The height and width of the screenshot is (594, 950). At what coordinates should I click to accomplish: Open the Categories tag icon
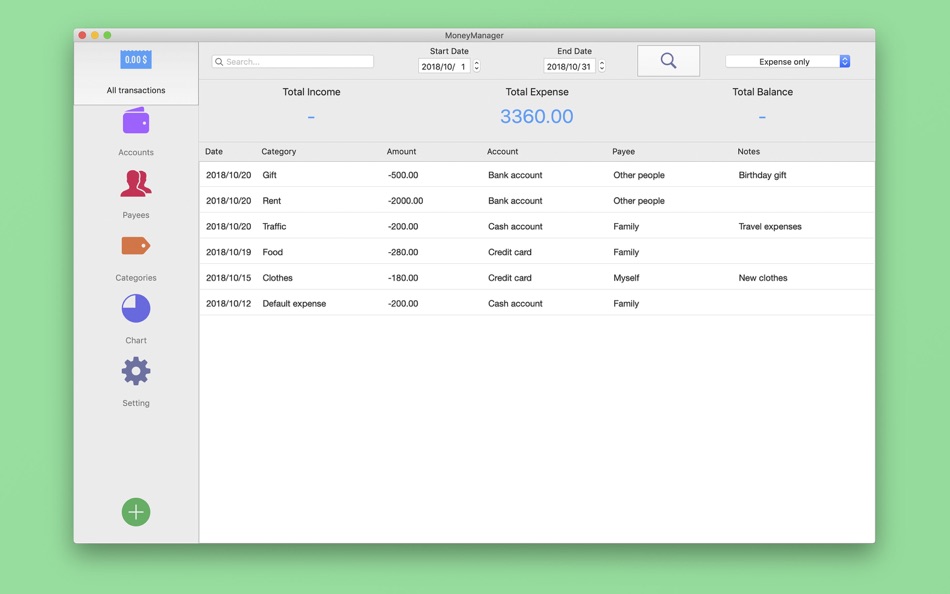click(136, 245)
